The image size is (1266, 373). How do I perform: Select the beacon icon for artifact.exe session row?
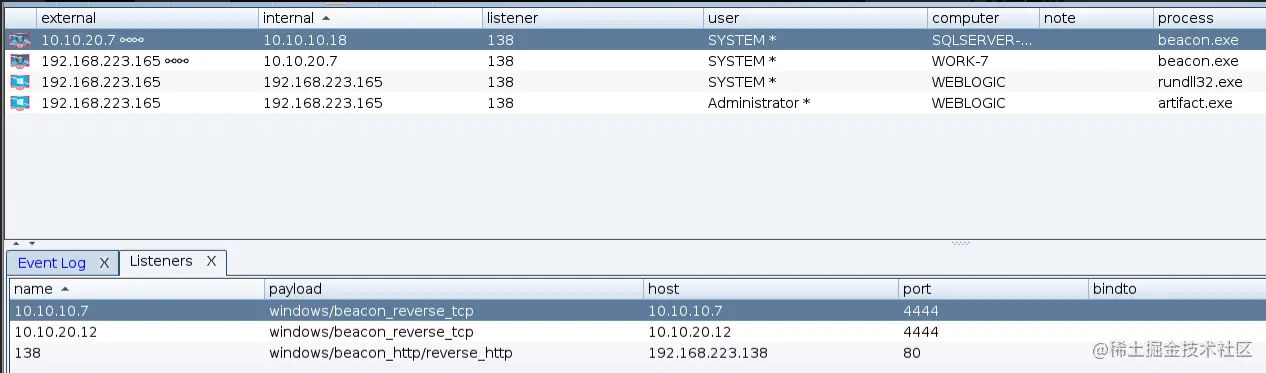20,103
